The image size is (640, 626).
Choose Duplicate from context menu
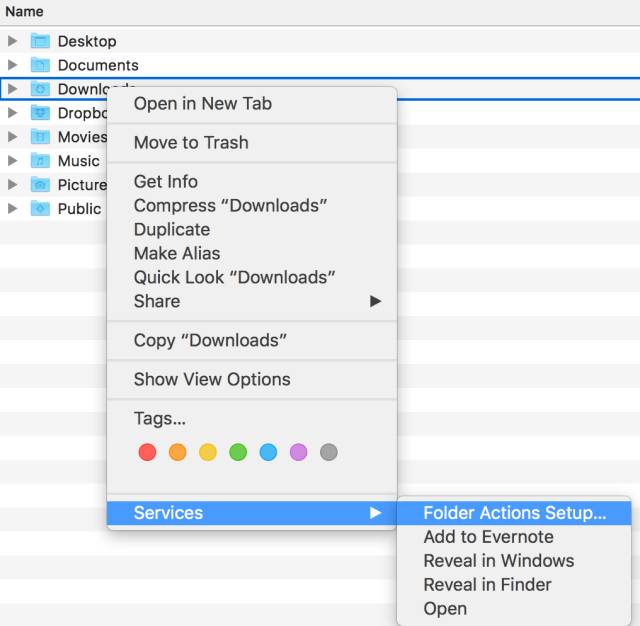252,229
